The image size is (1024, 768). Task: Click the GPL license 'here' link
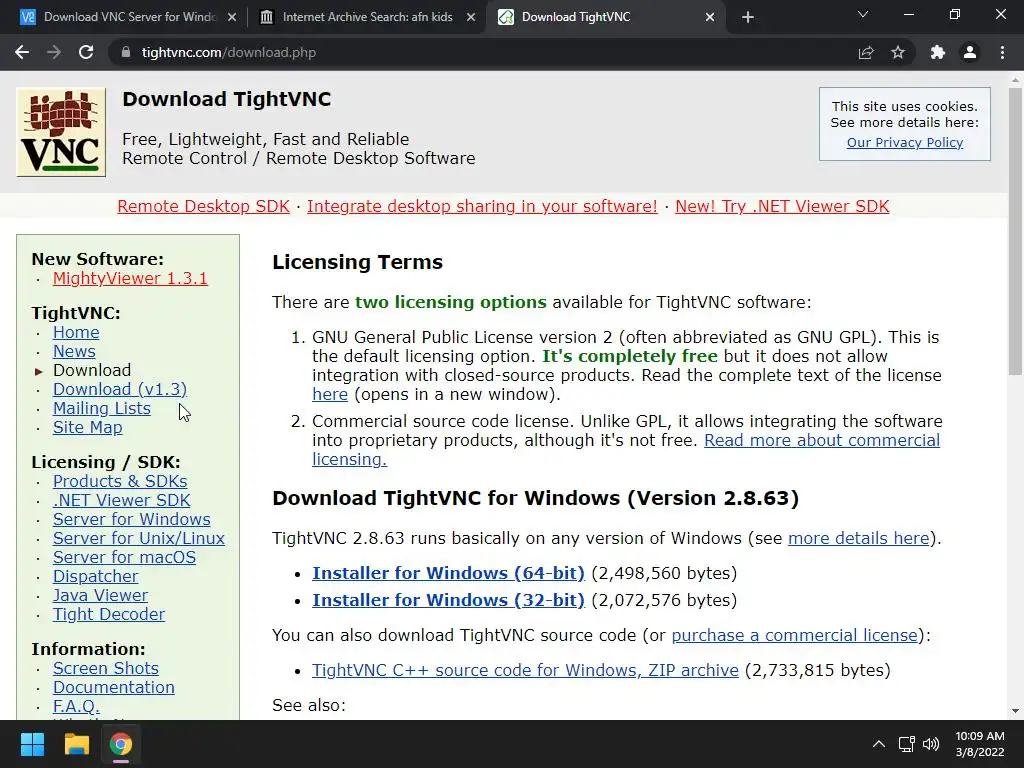coord(330,394)
